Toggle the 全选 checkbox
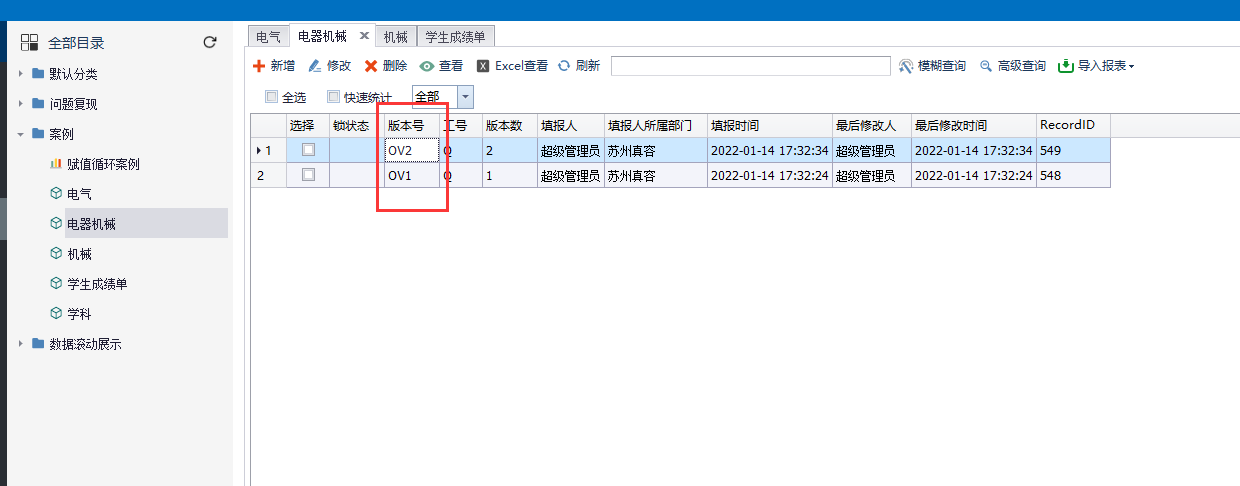The image size is (1240, 486). 271,97
